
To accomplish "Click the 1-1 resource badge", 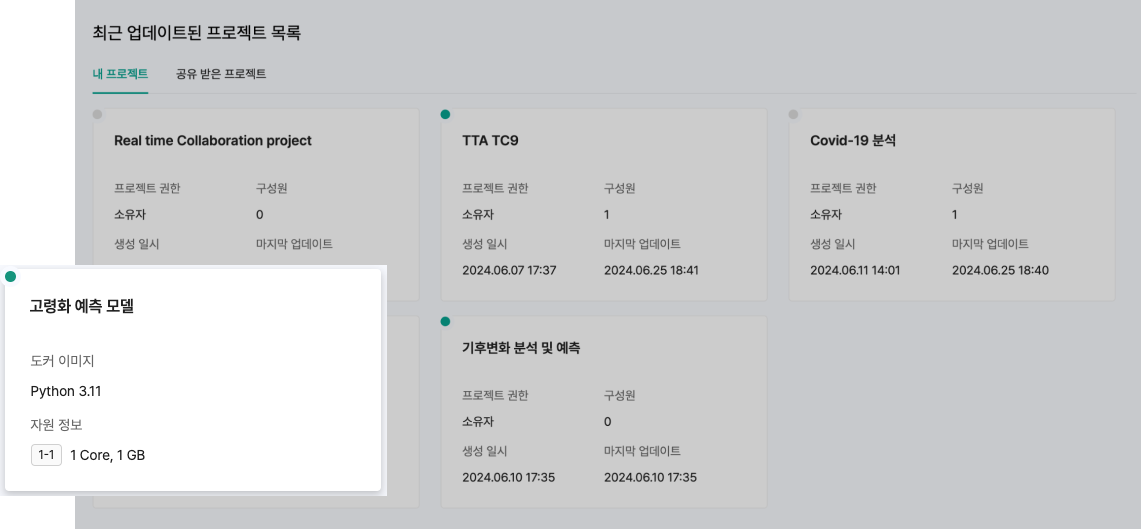I will 46,455.
